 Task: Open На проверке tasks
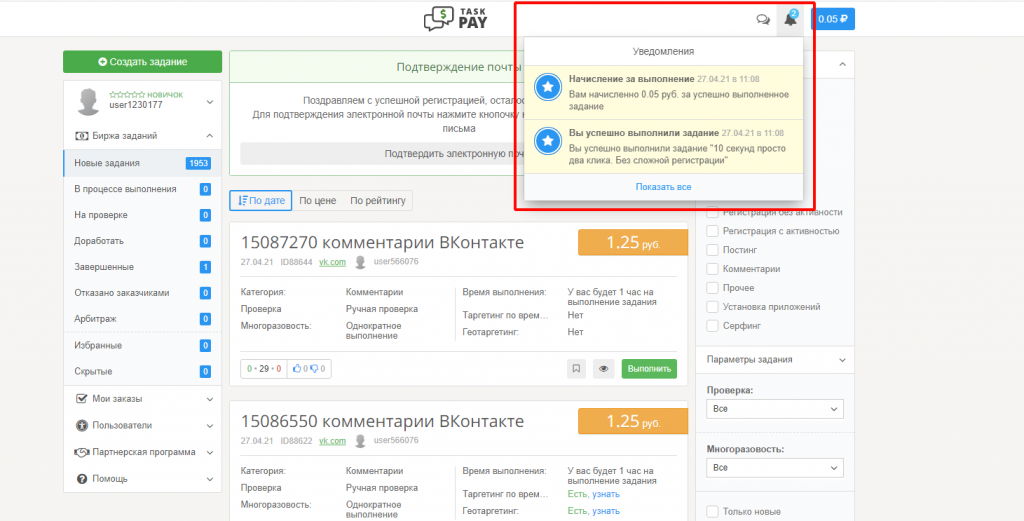pos(142,215)
